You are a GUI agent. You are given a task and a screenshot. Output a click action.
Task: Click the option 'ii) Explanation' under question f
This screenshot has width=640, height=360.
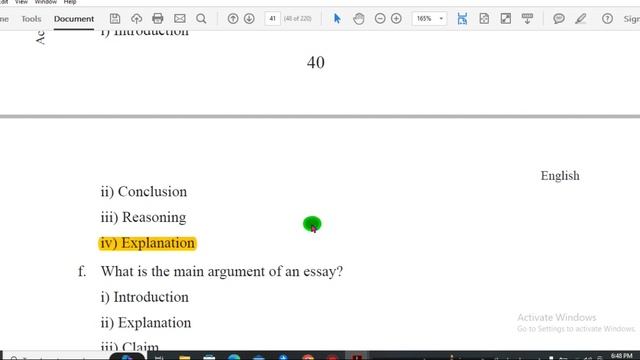(x=146, y=323)
